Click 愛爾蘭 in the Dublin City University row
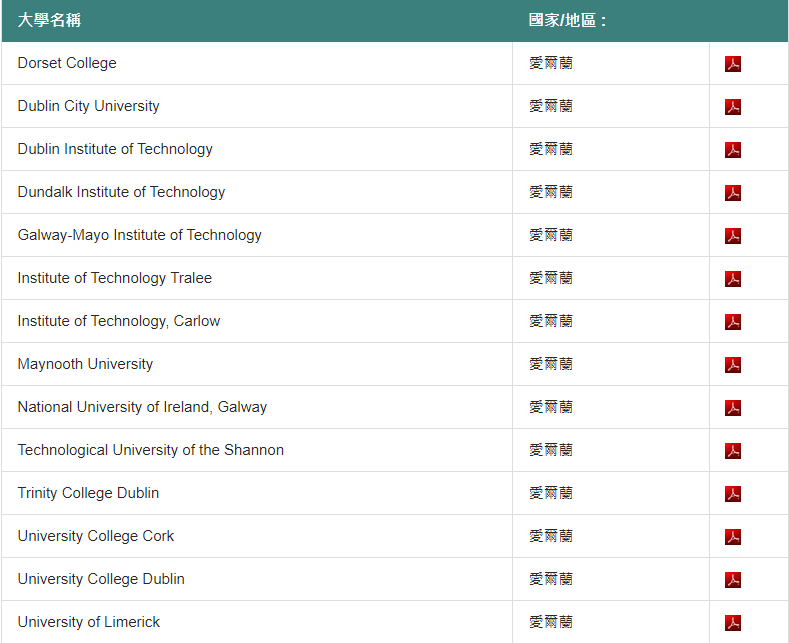The width and height of the screenshot is (789, 643). click(551, 106)
